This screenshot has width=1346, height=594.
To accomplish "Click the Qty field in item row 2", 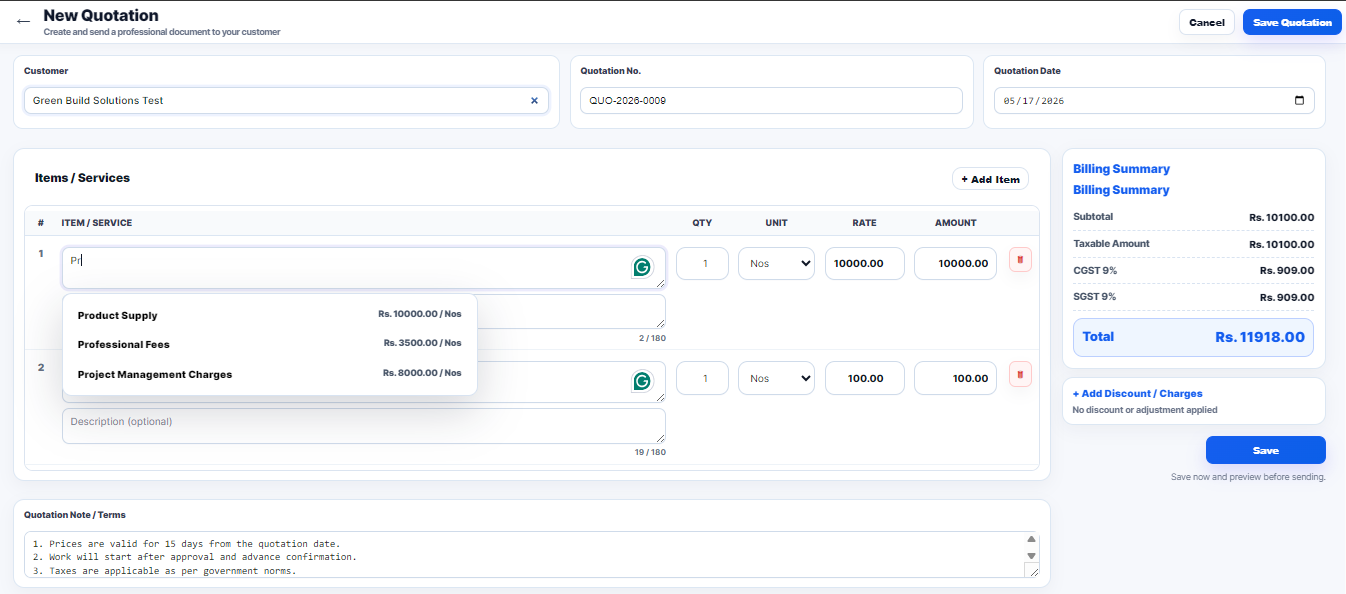I will (x=702, y=378).
